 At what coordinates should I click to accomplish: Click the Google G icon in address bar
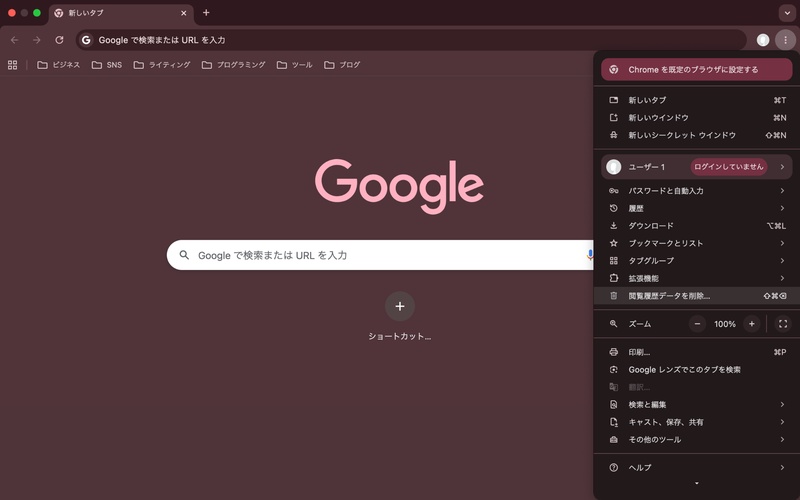[x=86, y=40]
